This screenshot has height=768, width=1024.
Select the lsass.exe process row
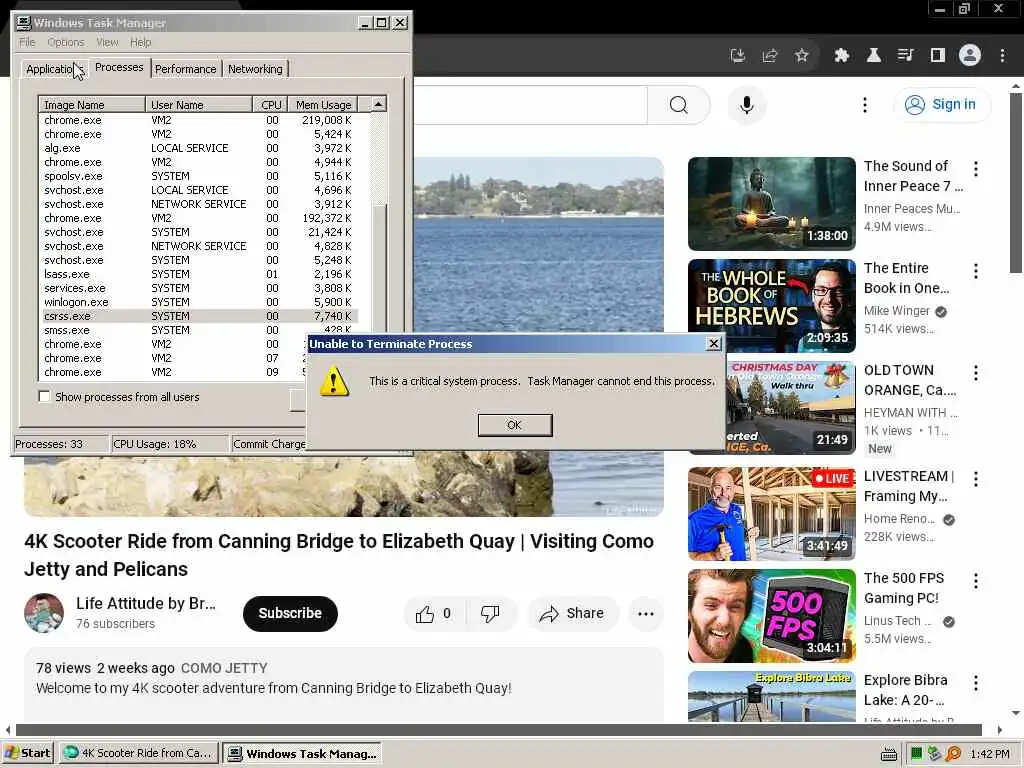(199, 274)
